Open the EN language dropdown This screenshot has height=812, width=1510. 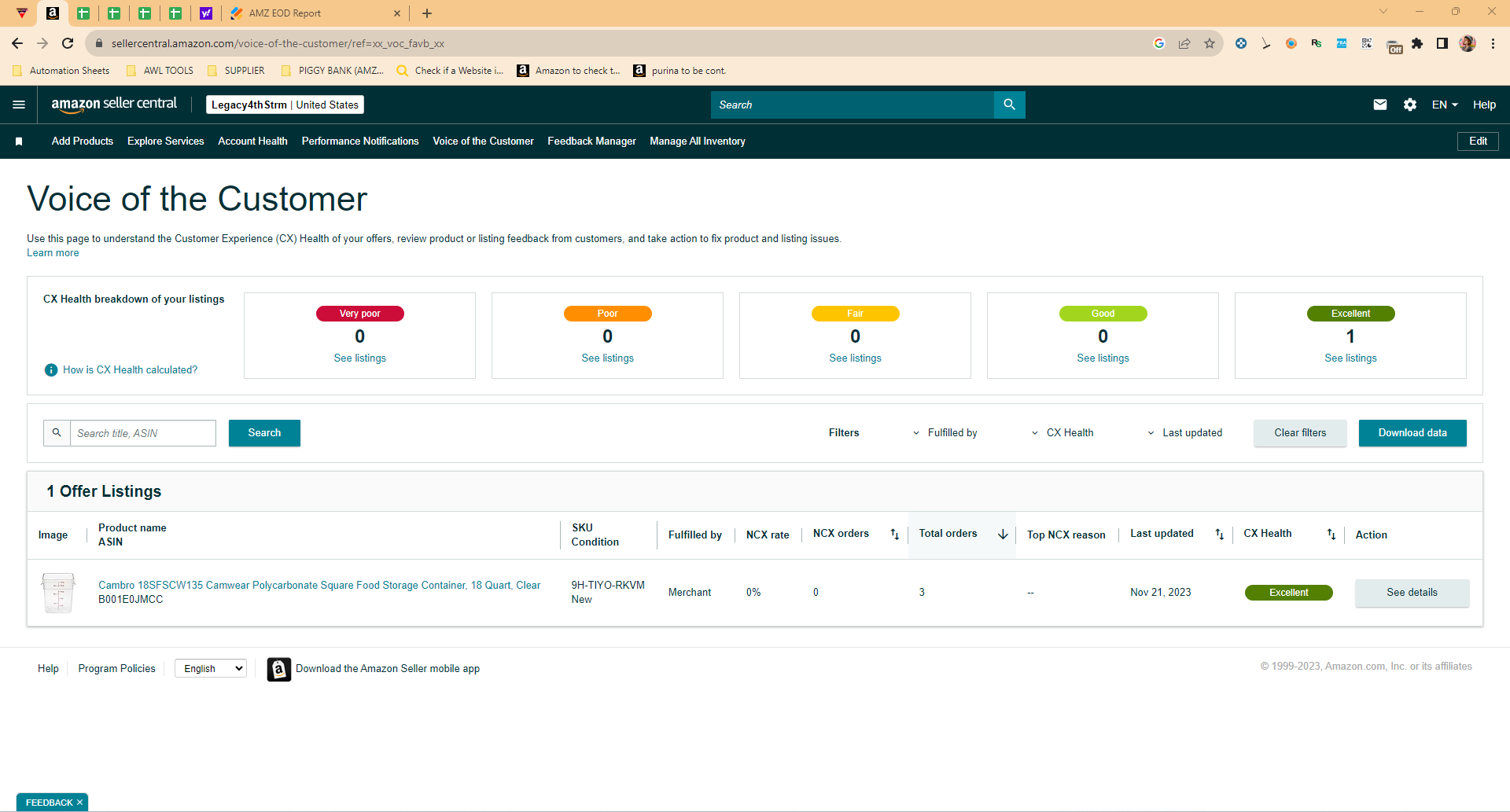[x=1445, y=105]
